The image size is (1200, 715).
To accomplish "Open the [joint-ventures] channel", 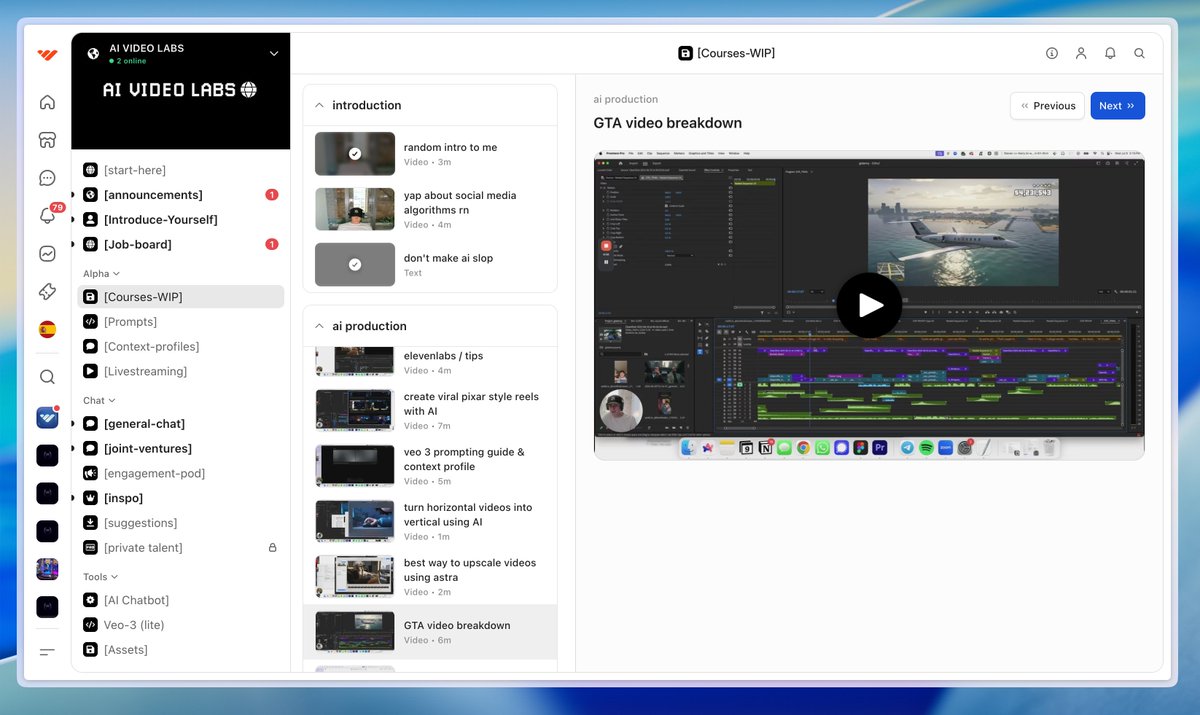I will click(x=180, y=449).
